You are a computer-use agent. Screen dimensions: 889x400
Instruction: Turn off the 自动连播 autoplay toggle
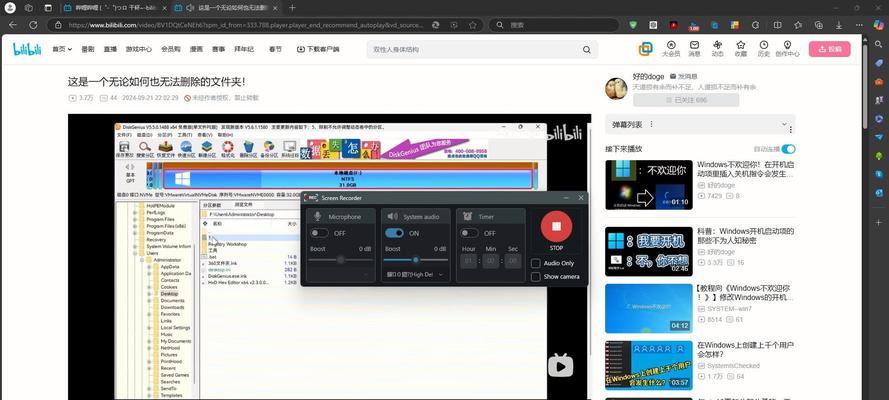point(788,149)
